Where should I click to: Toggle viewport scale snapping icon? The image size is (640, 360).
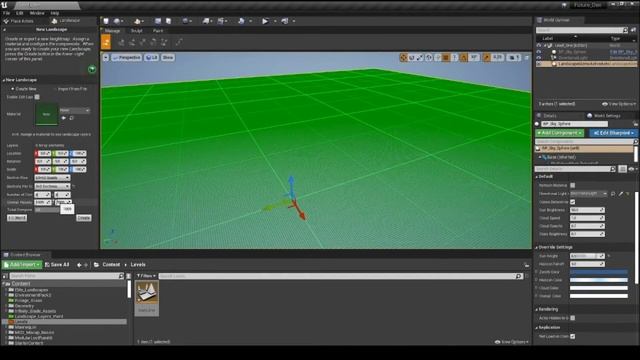(x=487, y=58)
